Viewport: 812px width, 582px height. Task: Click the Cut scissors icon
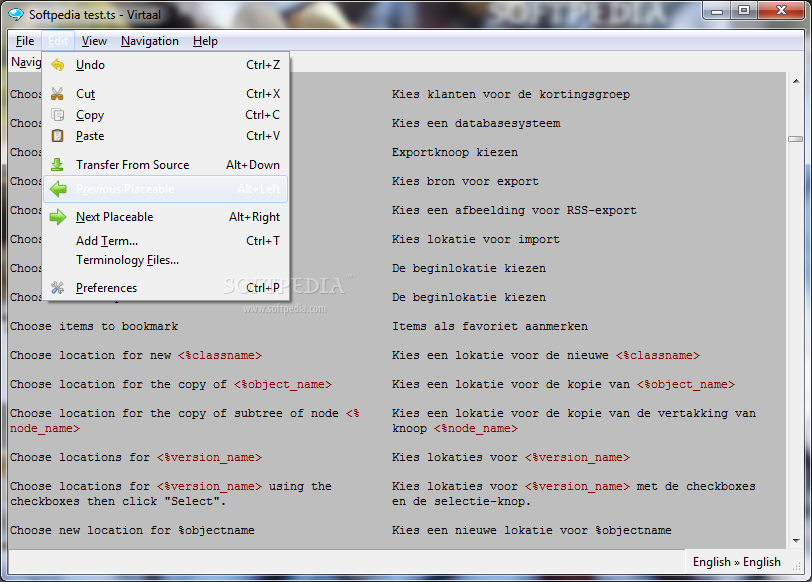57,94
